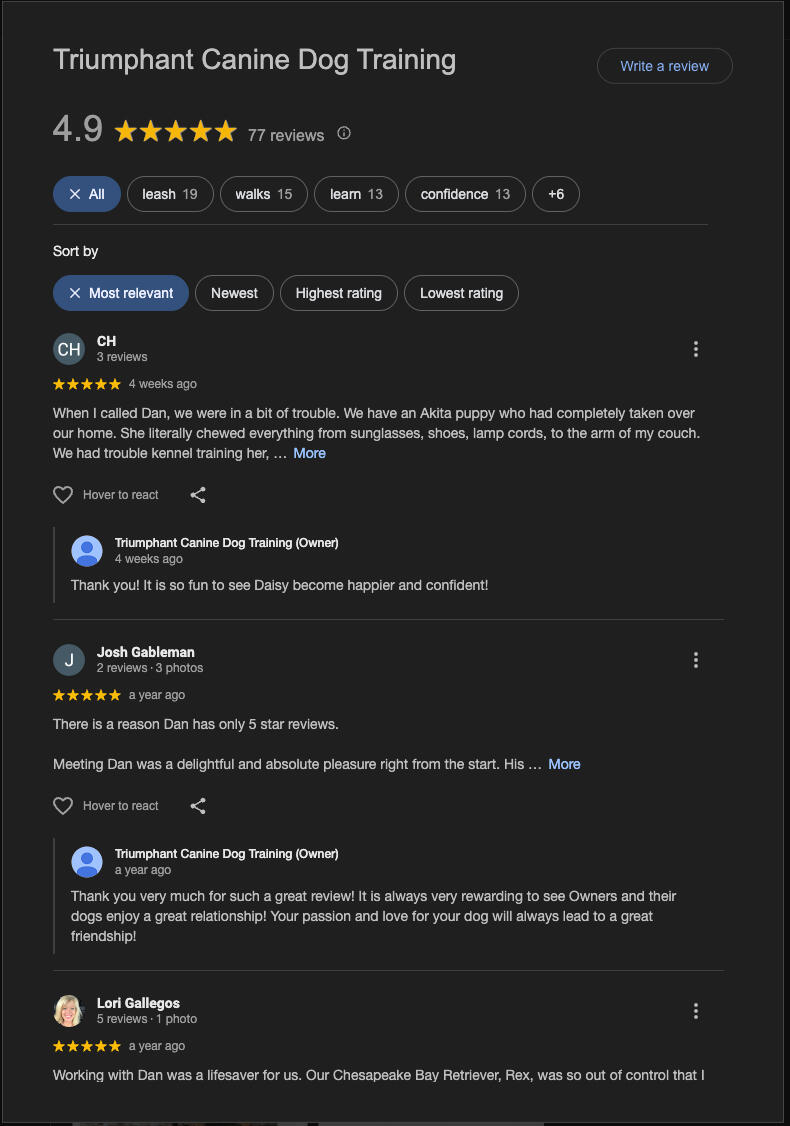
Task: Clear the Most relevant sort chip
Action: coord(121,293)
